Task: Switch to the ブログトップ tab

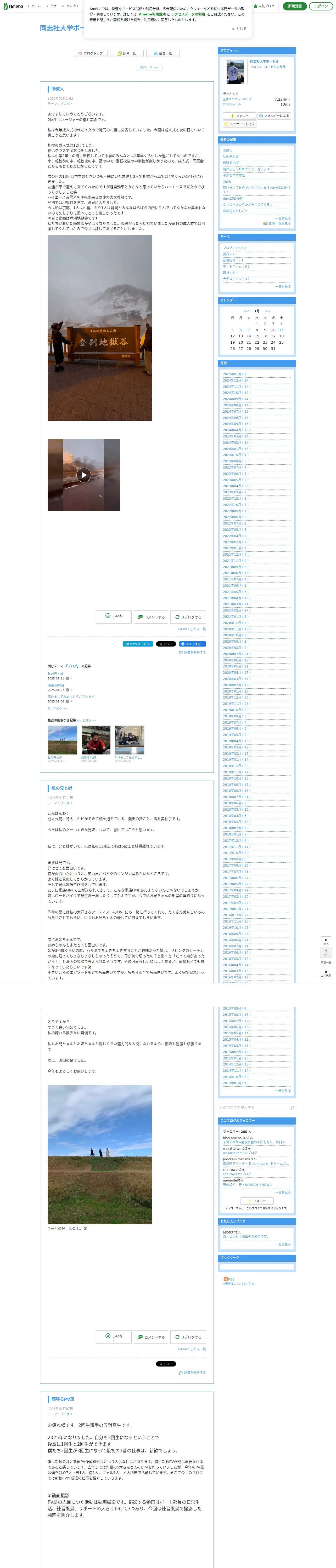Action: tap(91, 54)
